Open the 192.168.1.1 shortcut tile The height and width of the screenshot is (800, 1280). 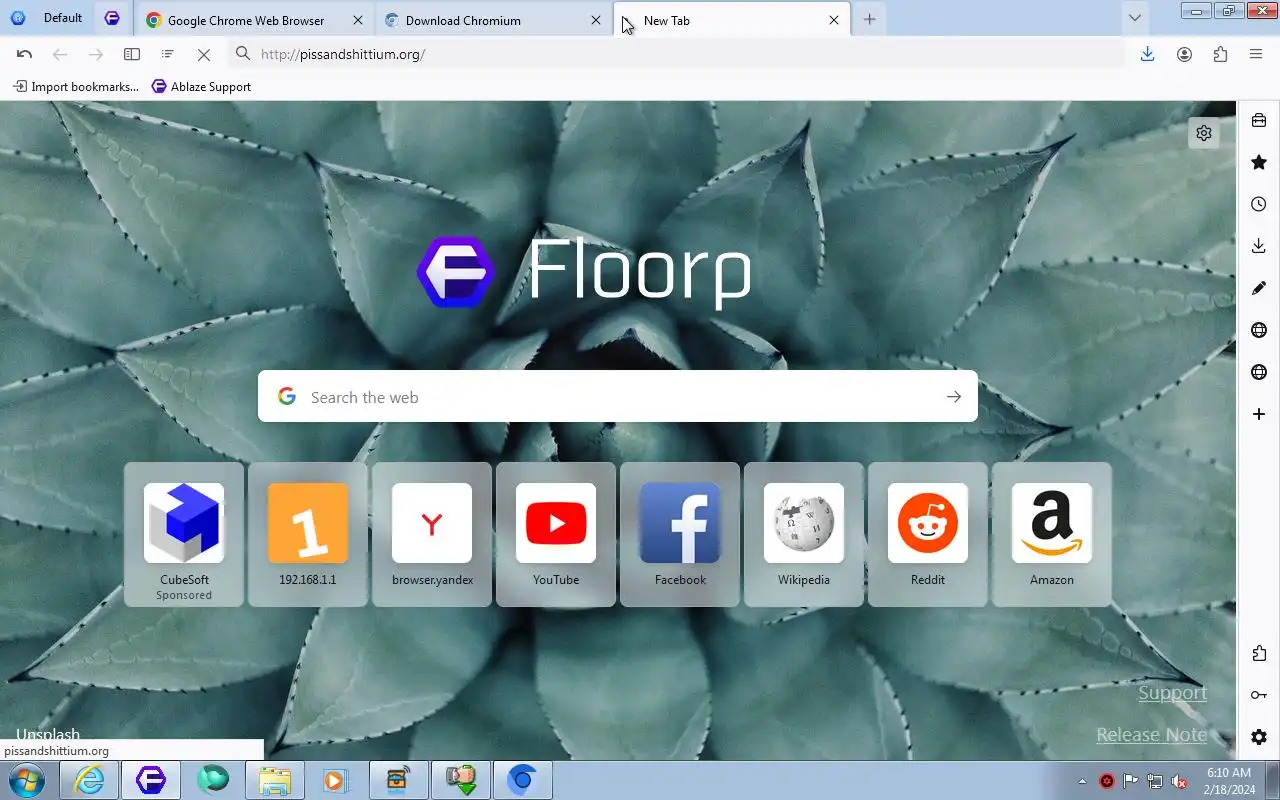tap(308, 534)
